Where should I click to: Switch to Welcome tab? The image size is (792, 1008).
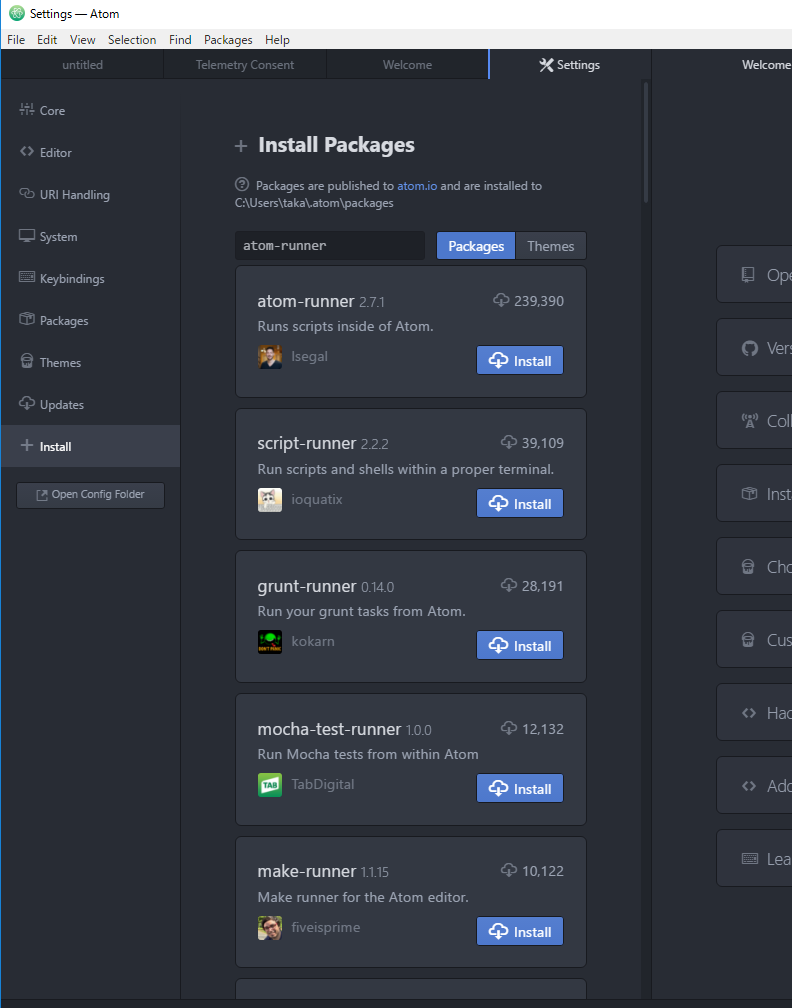408,65
